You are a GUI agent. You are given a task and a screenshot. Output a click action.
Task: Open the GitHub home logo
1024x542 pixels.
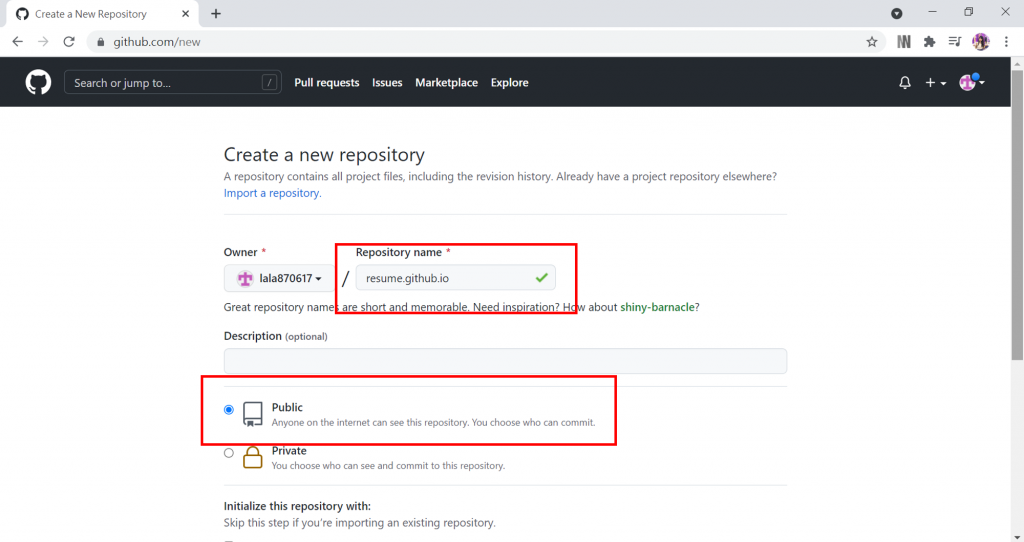point(38,82)
